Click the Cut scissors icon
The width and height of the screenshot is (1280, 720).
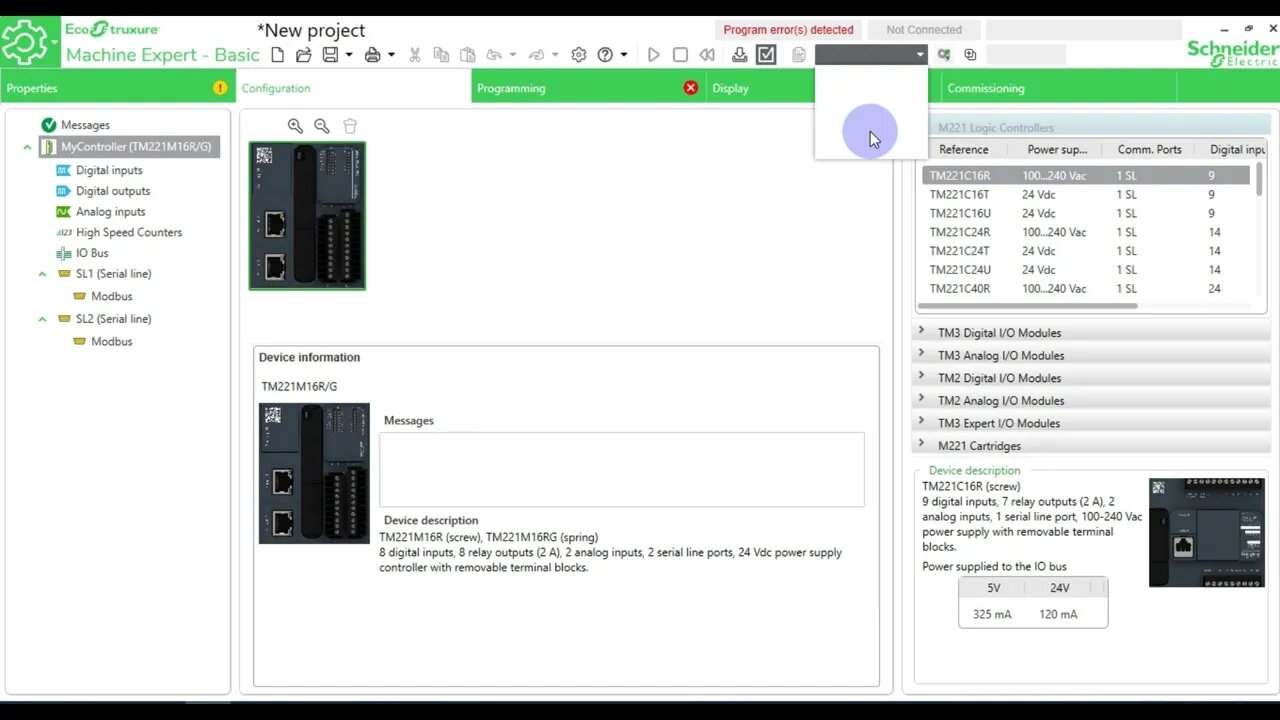pyautogui.click(x=414, y=55)
